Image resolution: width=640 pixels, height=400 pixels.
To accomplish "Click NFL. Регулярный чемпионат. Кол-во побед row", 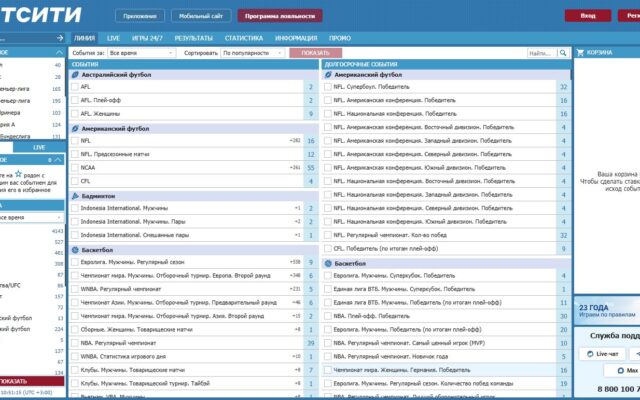I will [x=446, y=235].
